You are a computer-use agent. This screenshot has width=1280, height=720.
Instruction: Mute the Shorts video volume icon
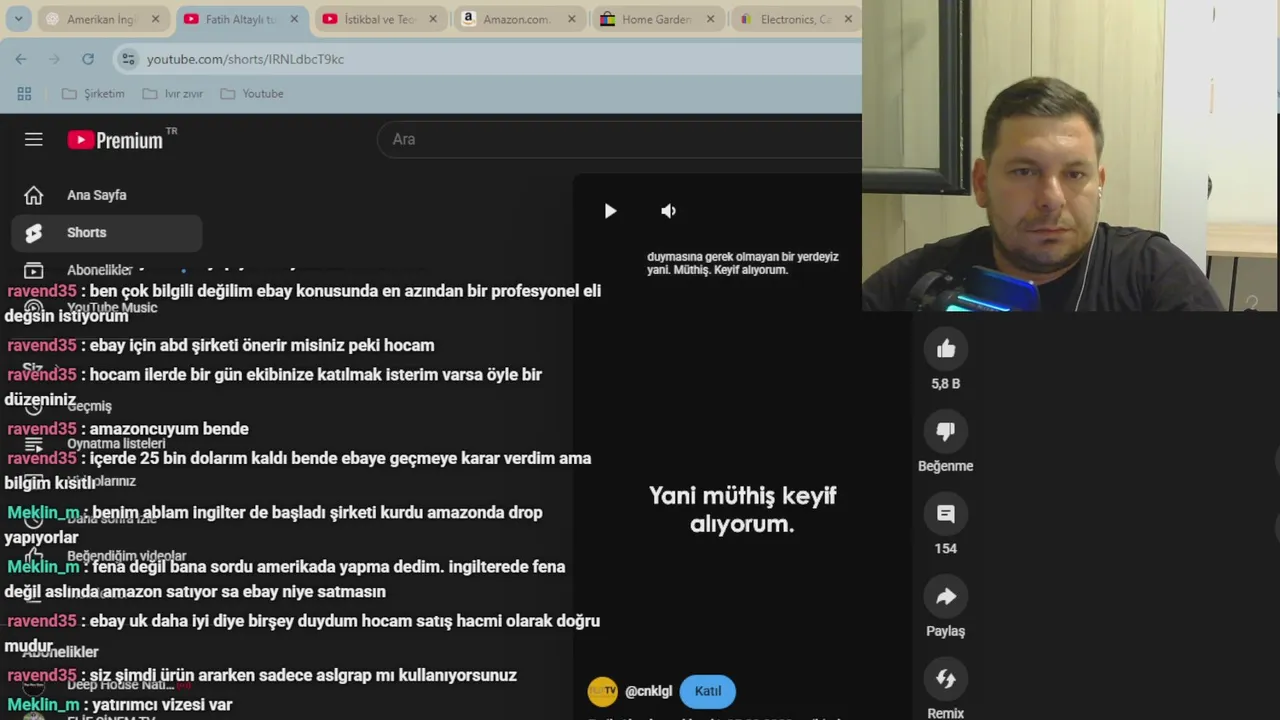pos(668,211)
